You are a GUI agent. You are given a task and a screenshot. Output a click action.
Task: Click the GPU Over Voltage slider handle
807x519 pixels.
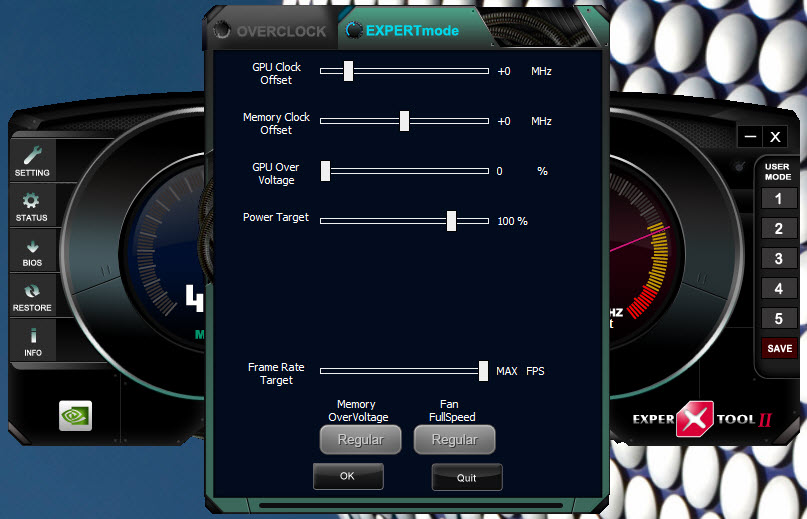click(325, 171)
